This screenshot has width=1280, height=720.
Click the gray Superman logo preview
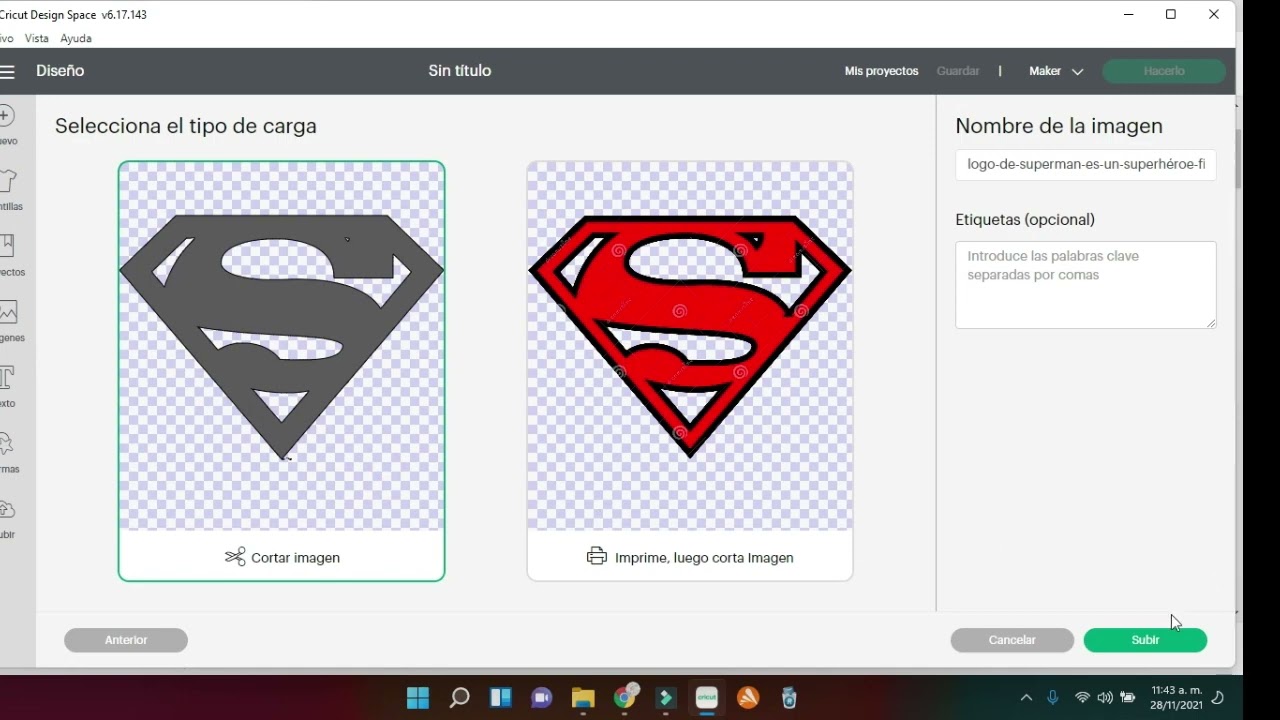(281, 336)
